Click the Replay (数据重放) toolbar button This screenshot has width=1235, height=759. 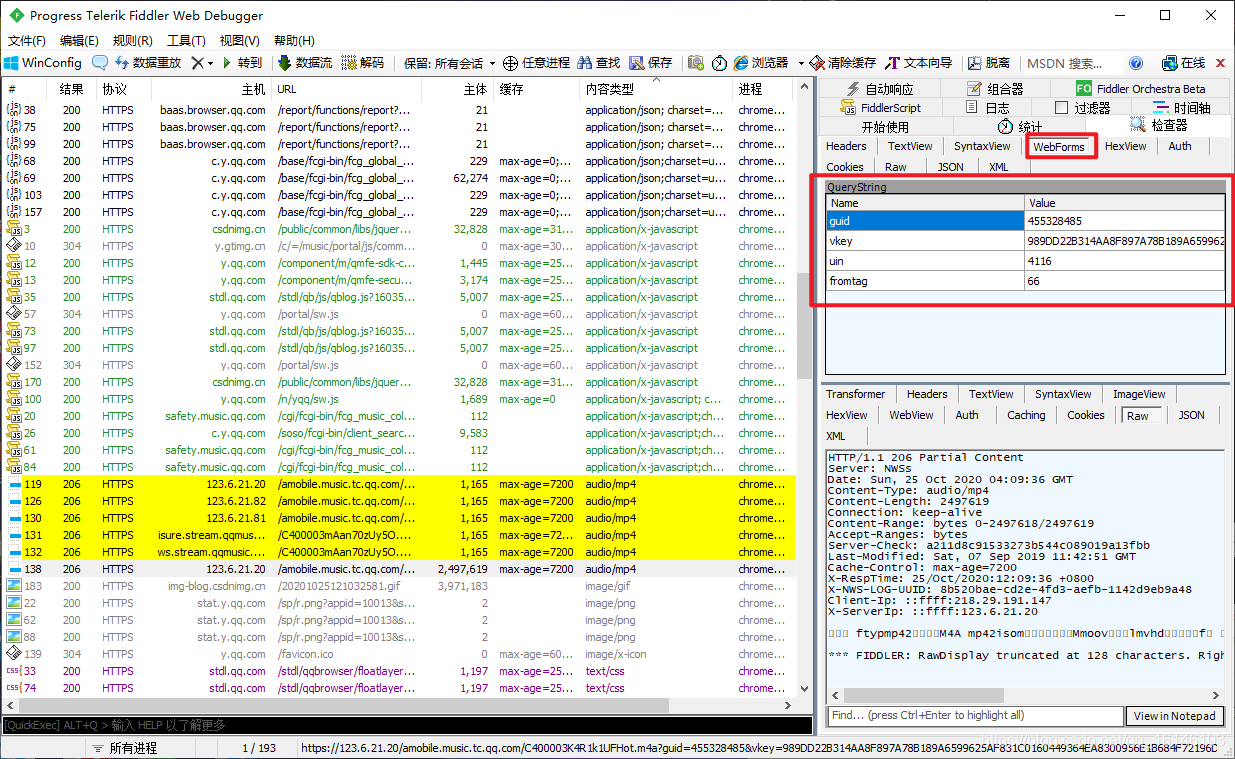pyautogui.click(x=146, y=62)
